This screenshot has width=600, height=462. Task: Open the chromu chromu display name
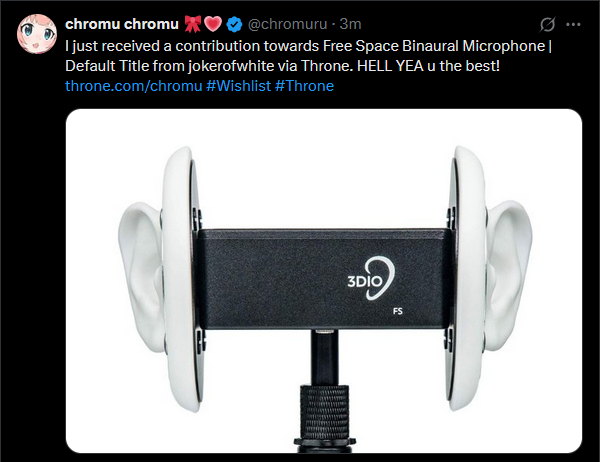coord(122,24)
